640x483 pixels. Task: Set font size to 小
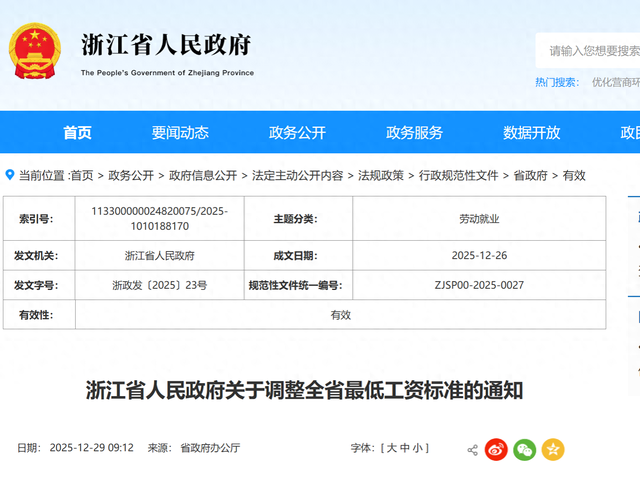click(418, 448)
